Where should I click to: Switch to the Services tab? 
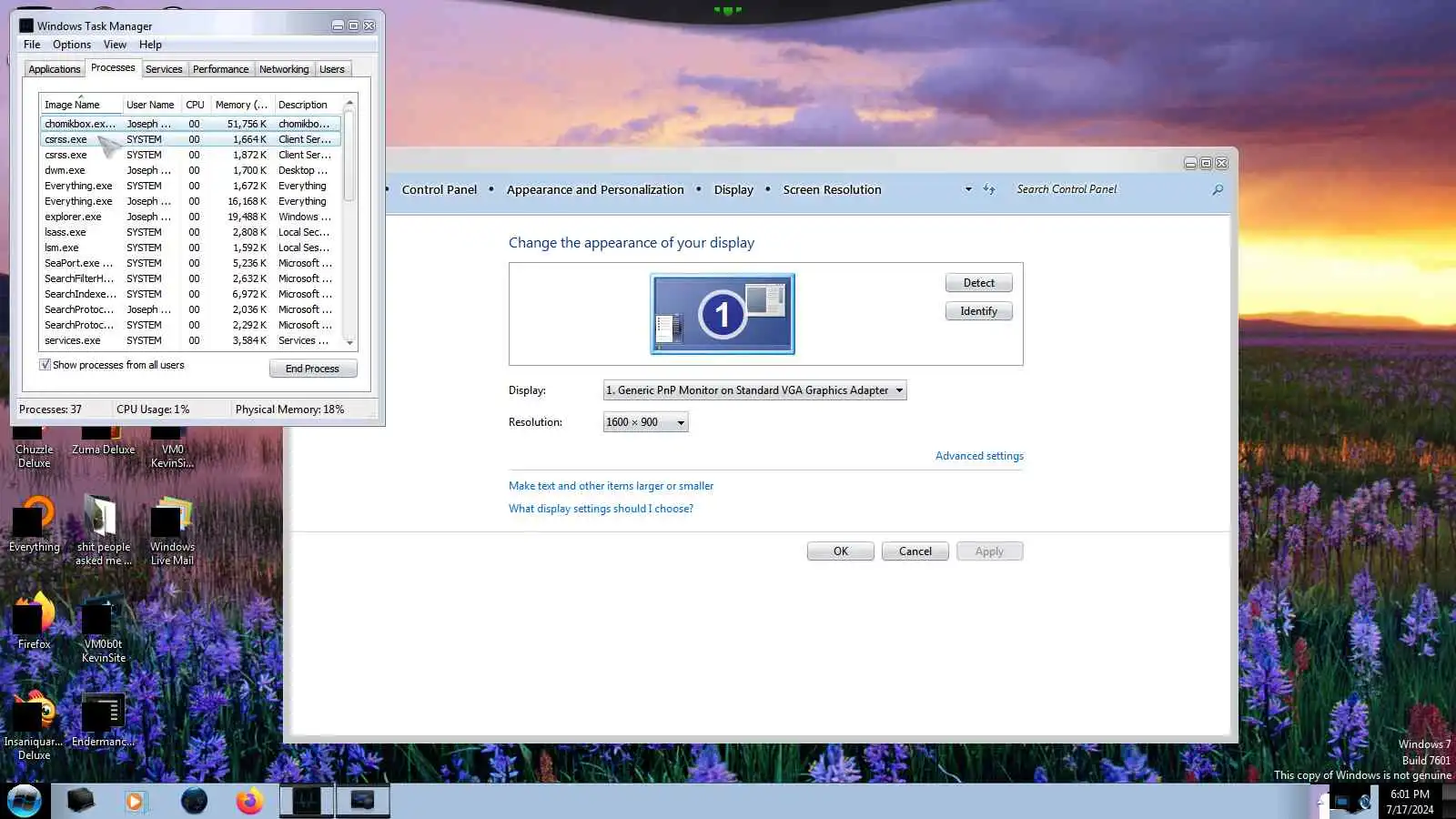point(164,69)
